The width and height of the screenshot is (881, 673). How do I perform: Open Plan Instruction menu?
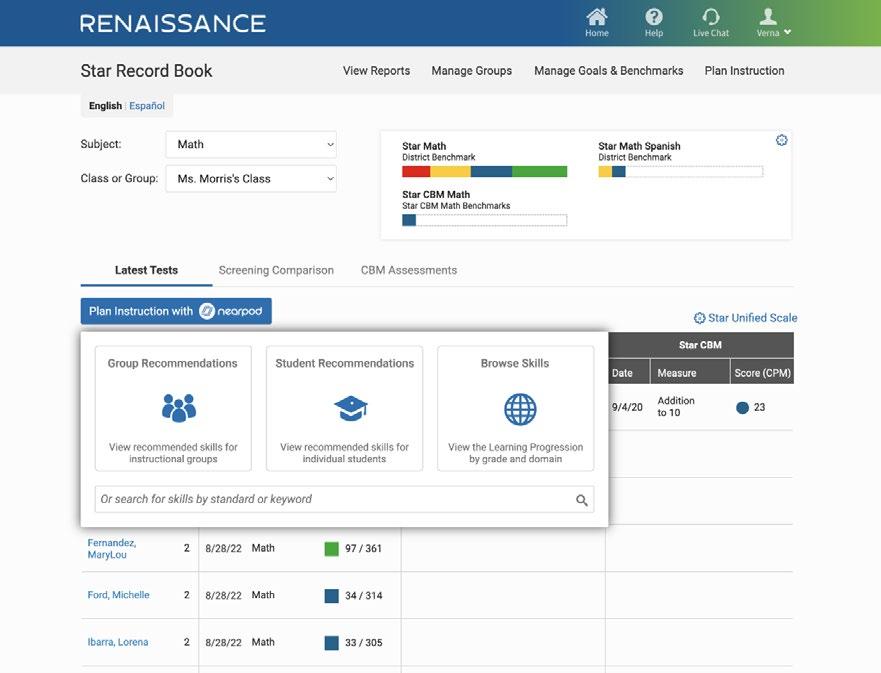[x=744, y=71]
